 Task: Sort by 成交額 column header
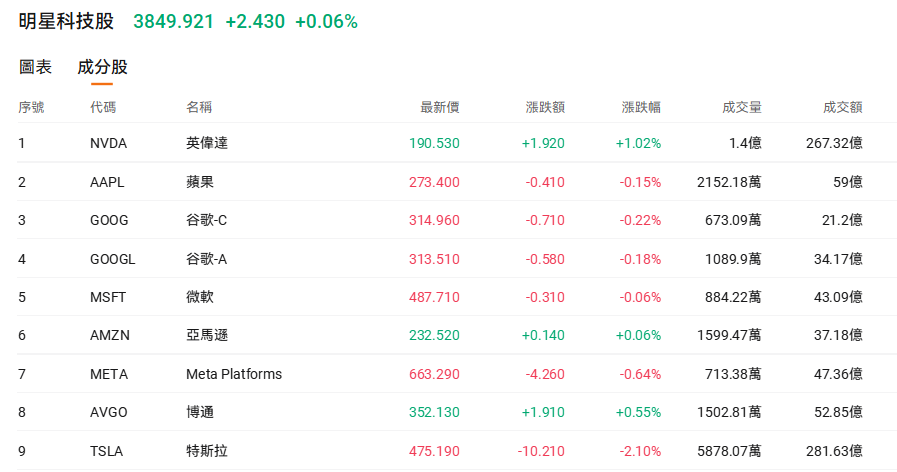pyautogui.click(x=842, y=108)
